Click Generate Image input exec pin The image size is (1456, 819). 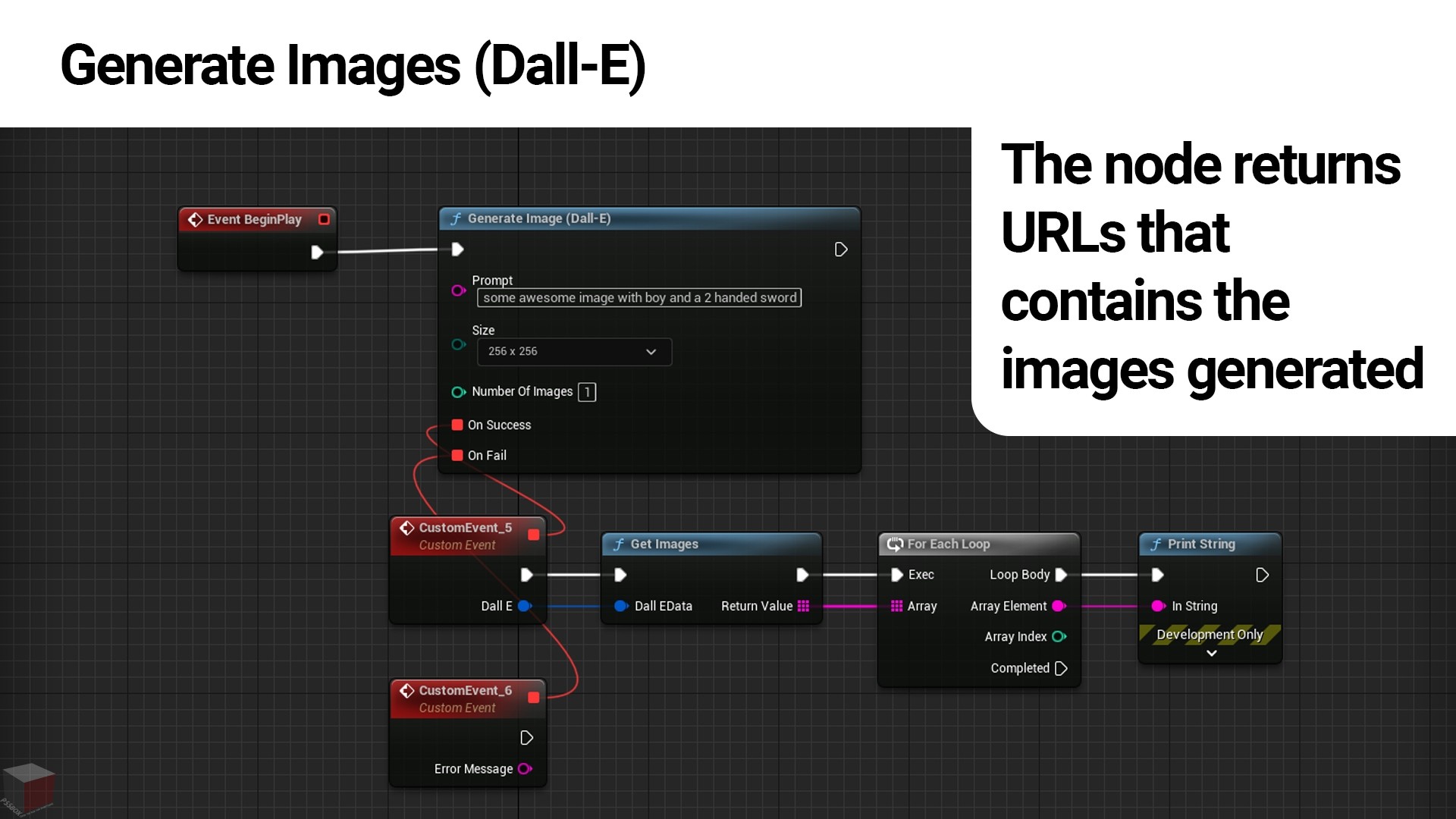coord(457,249)
